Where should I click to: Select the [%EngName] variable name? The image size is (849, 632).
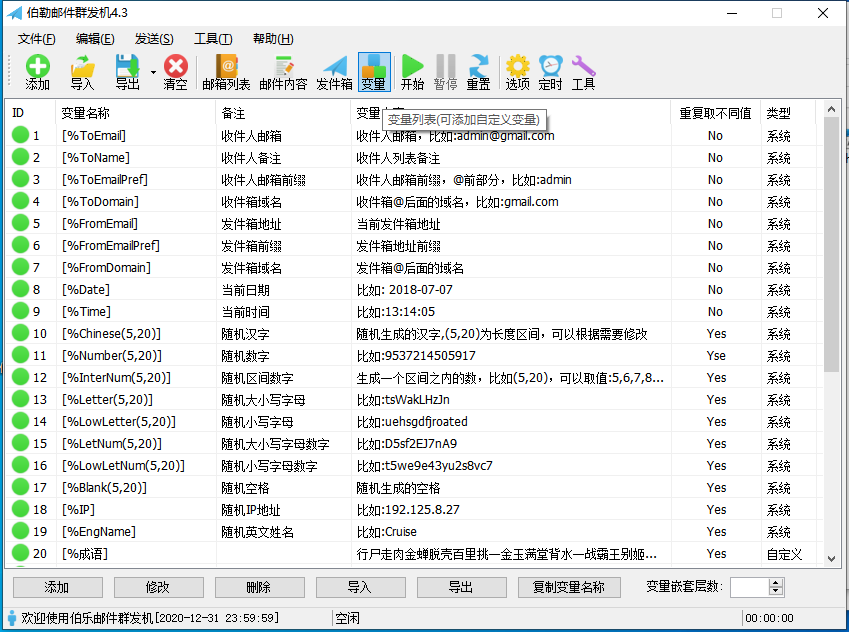99,532
